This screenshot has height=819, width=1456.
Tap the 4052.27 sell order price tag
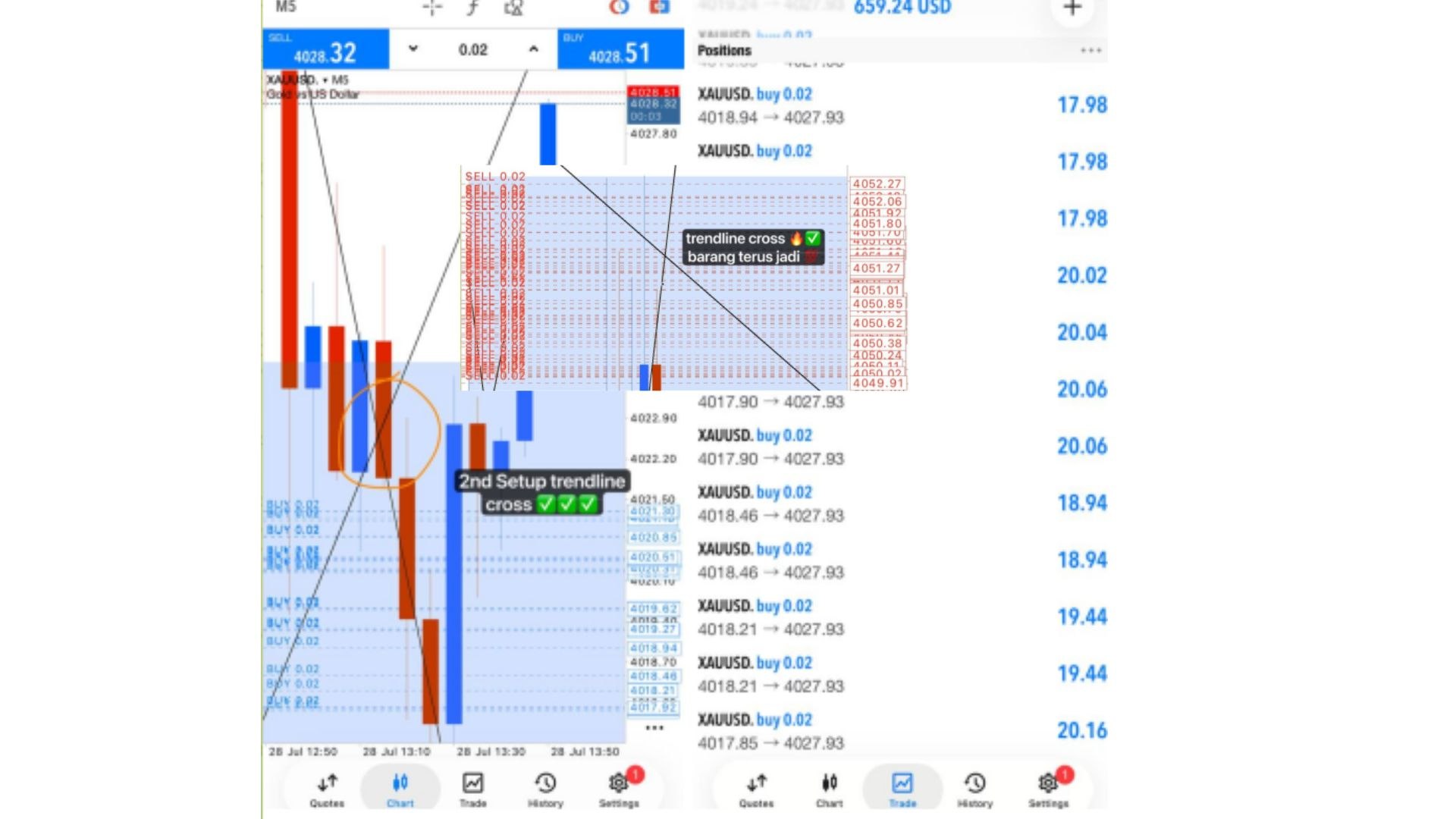pos(877,184)
